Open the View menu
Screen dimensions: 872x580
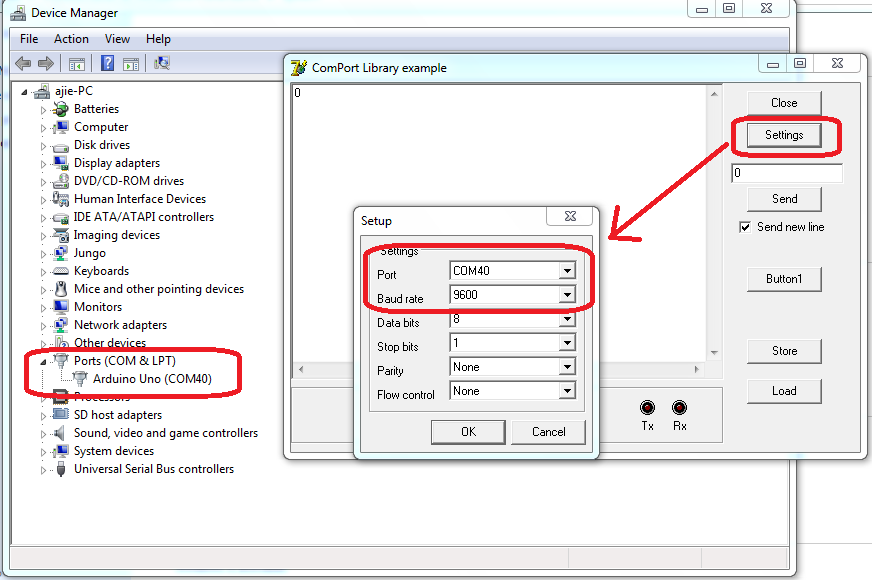click(117, 39)
